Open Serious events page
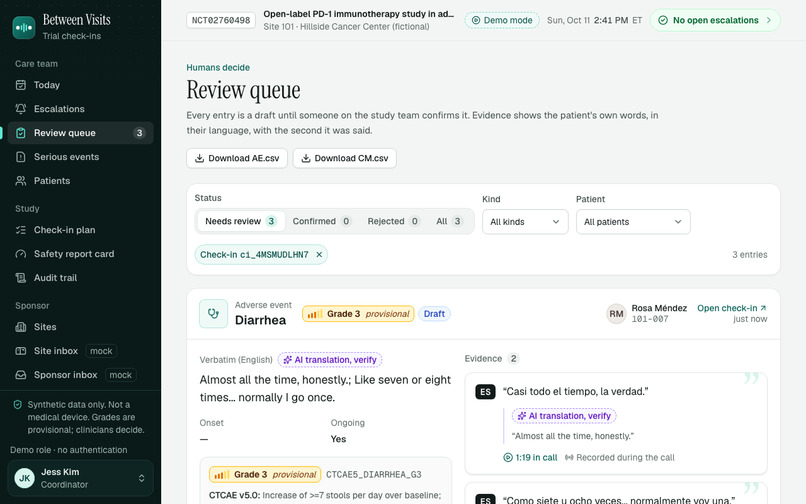Image resolution: width=806 pixels, height=504 pixels. coord(80,157)
